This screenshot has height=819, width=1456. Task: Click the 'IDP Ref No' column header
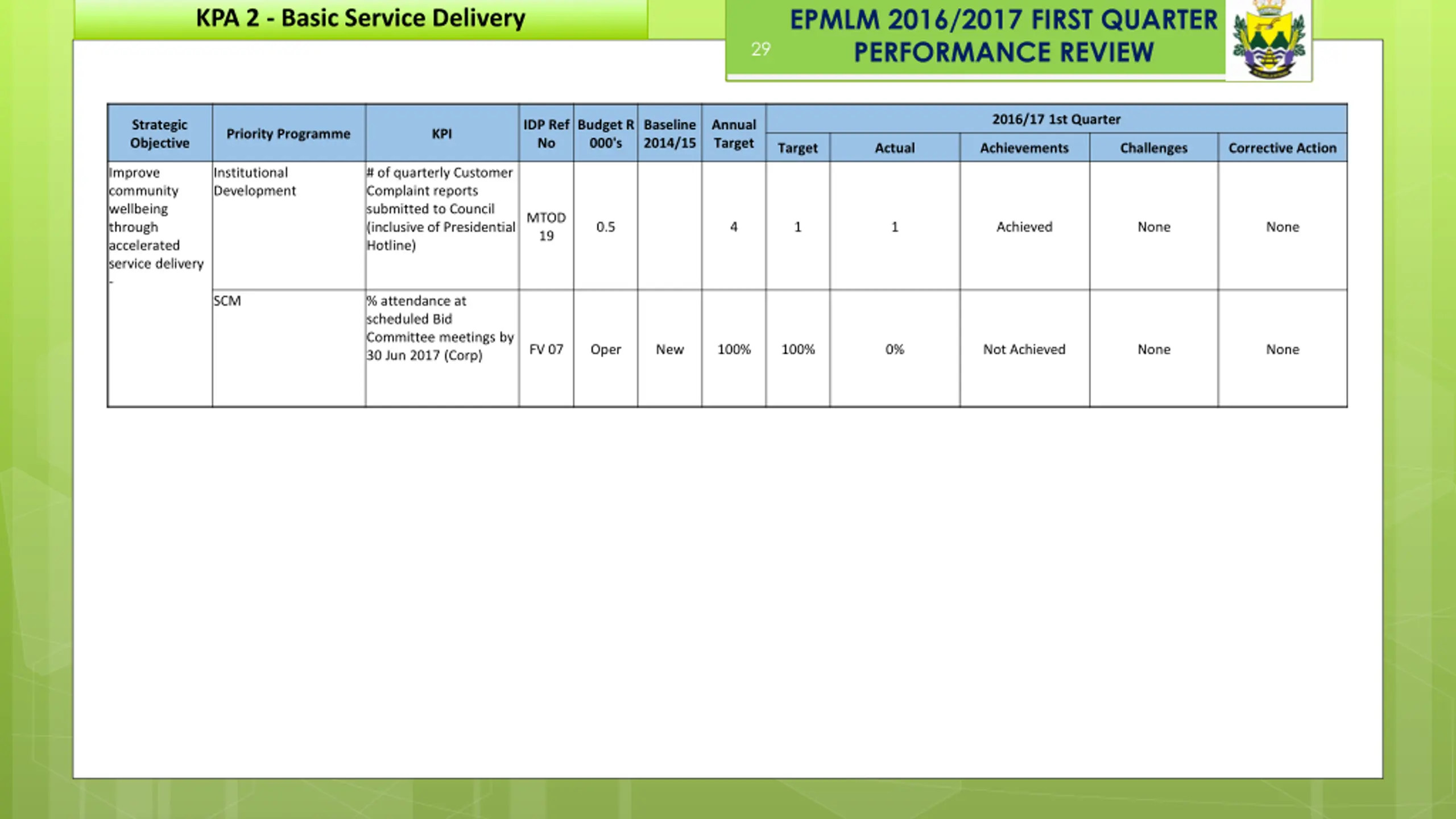(546, 133)
